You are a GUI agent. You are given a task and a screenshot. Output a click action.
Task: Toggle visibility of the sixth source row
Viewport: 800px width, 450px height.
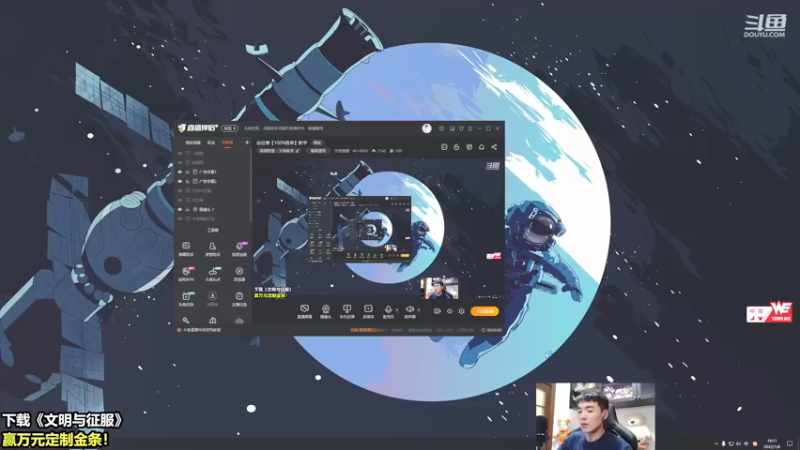pyautogui.click(x=180, y=200)
